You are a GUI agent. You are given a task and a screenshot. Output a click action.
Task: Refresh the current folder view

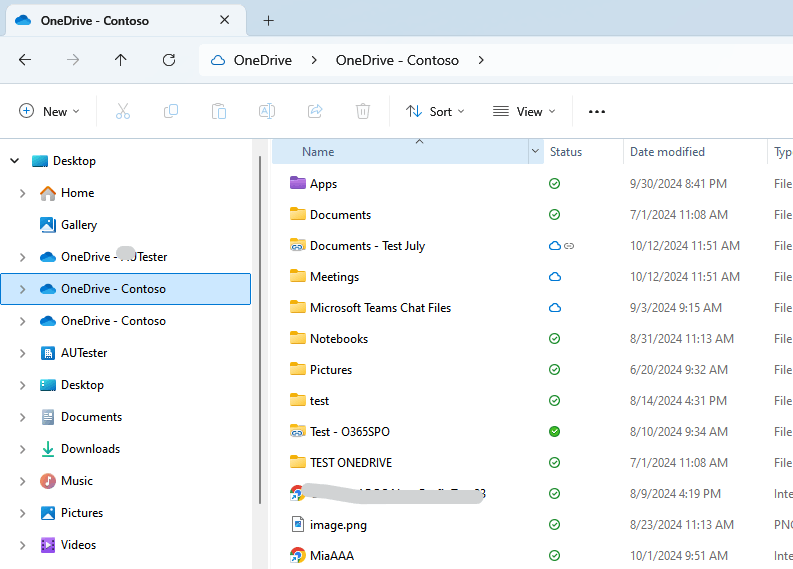[169, 60]
